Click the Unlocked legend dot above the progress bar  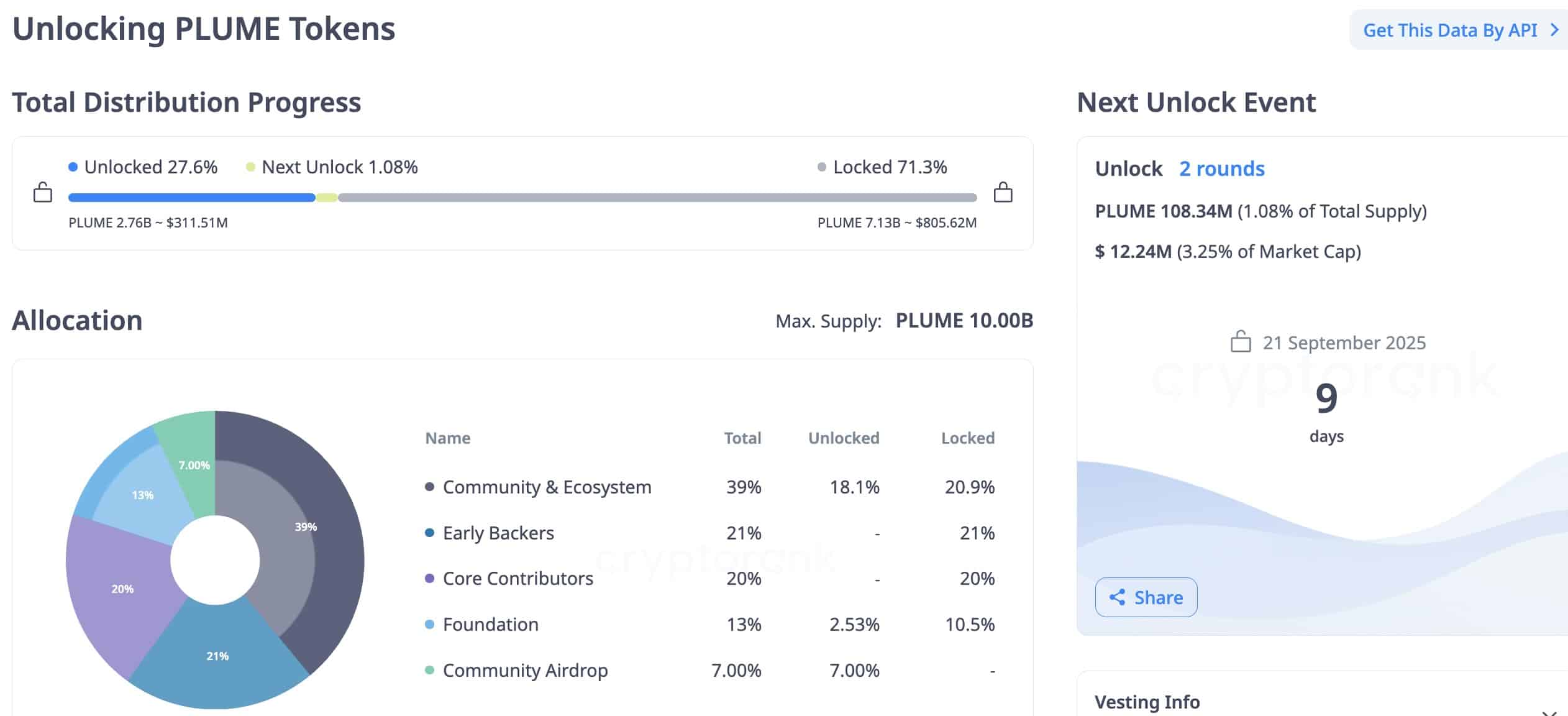73,167
